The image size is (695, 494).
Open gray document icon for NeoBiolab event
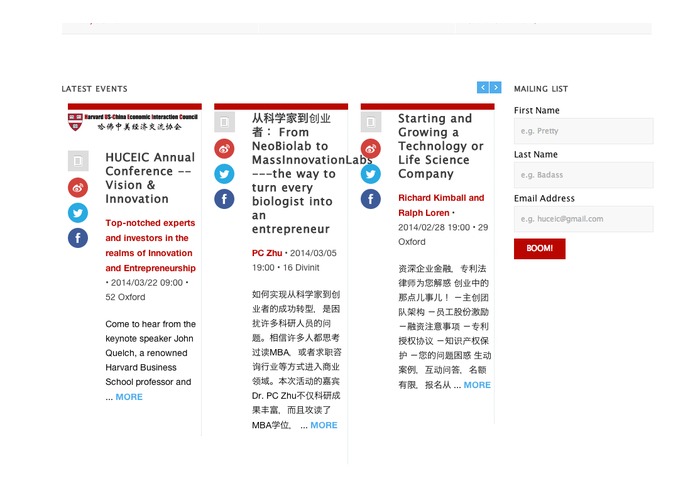(x=224, y=122)
